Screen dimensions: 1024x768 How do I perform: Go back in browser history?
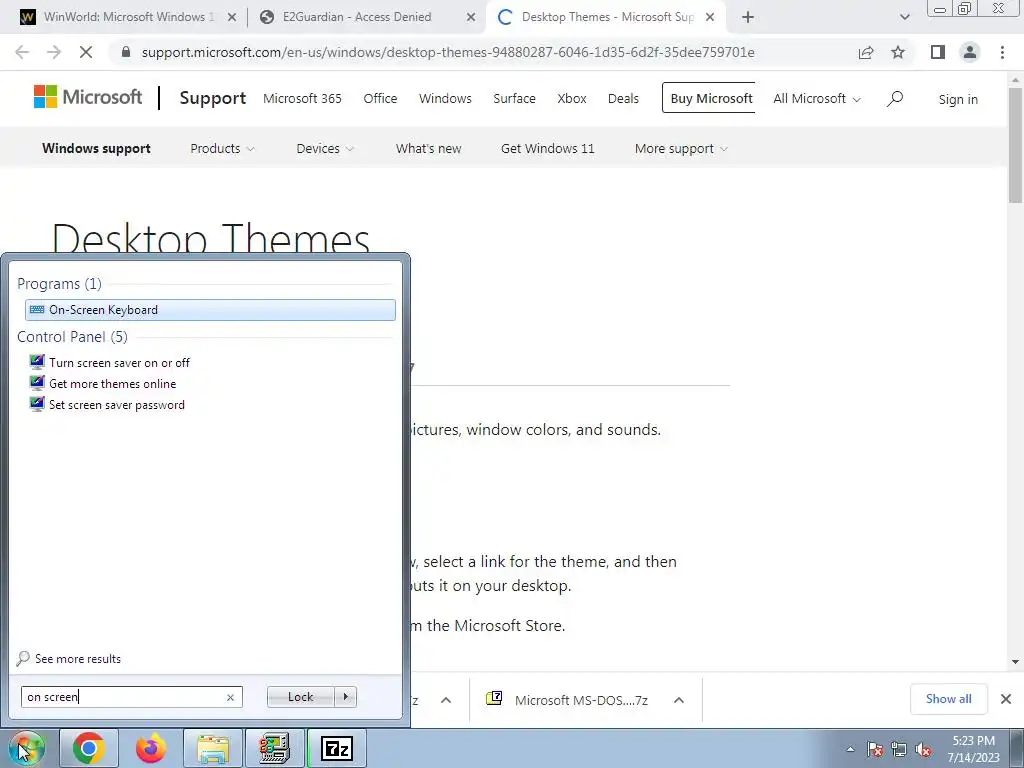22,52
